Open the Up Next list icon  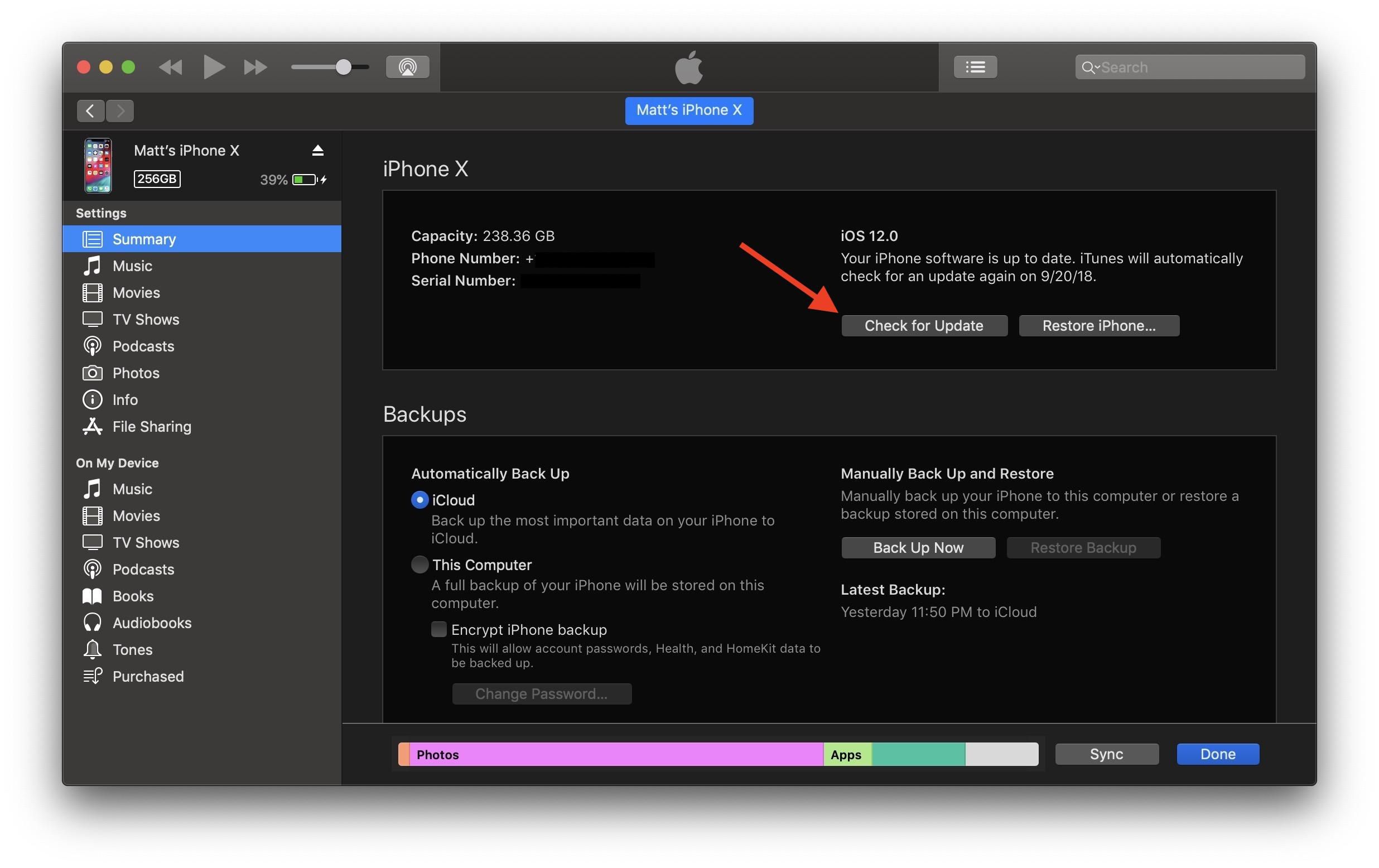(975, 67)
